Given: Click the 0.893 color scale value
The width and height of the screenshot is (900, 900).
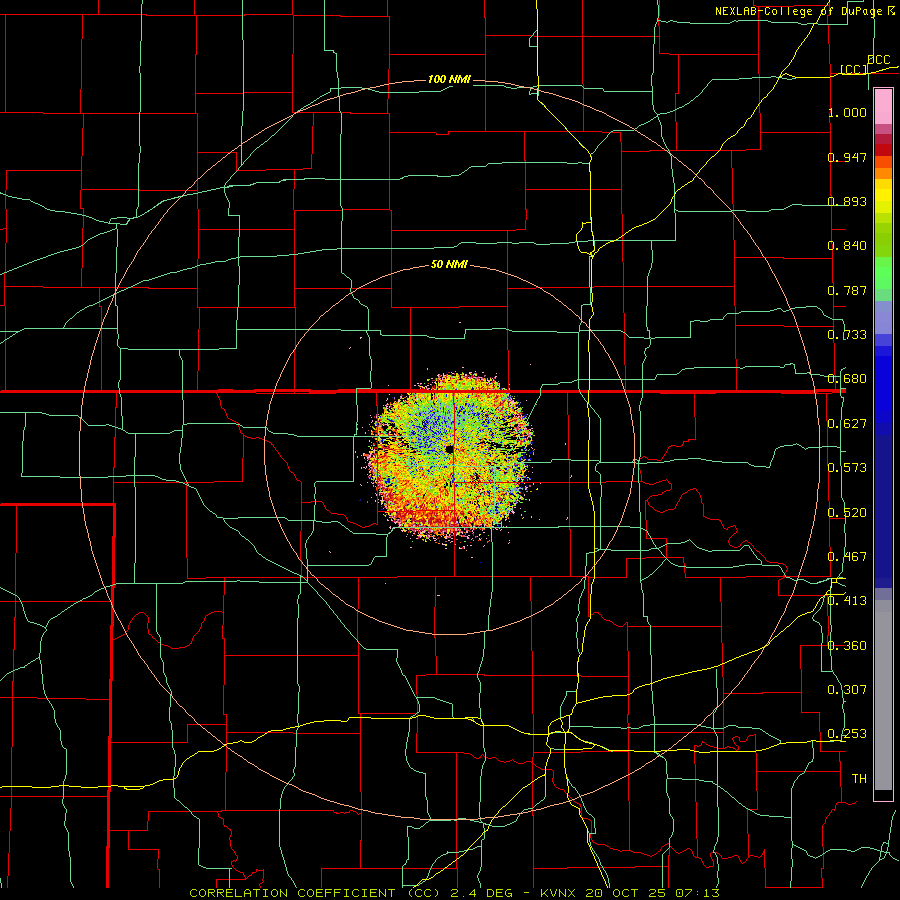Looking at the screenshot, I should coord(847,201).
